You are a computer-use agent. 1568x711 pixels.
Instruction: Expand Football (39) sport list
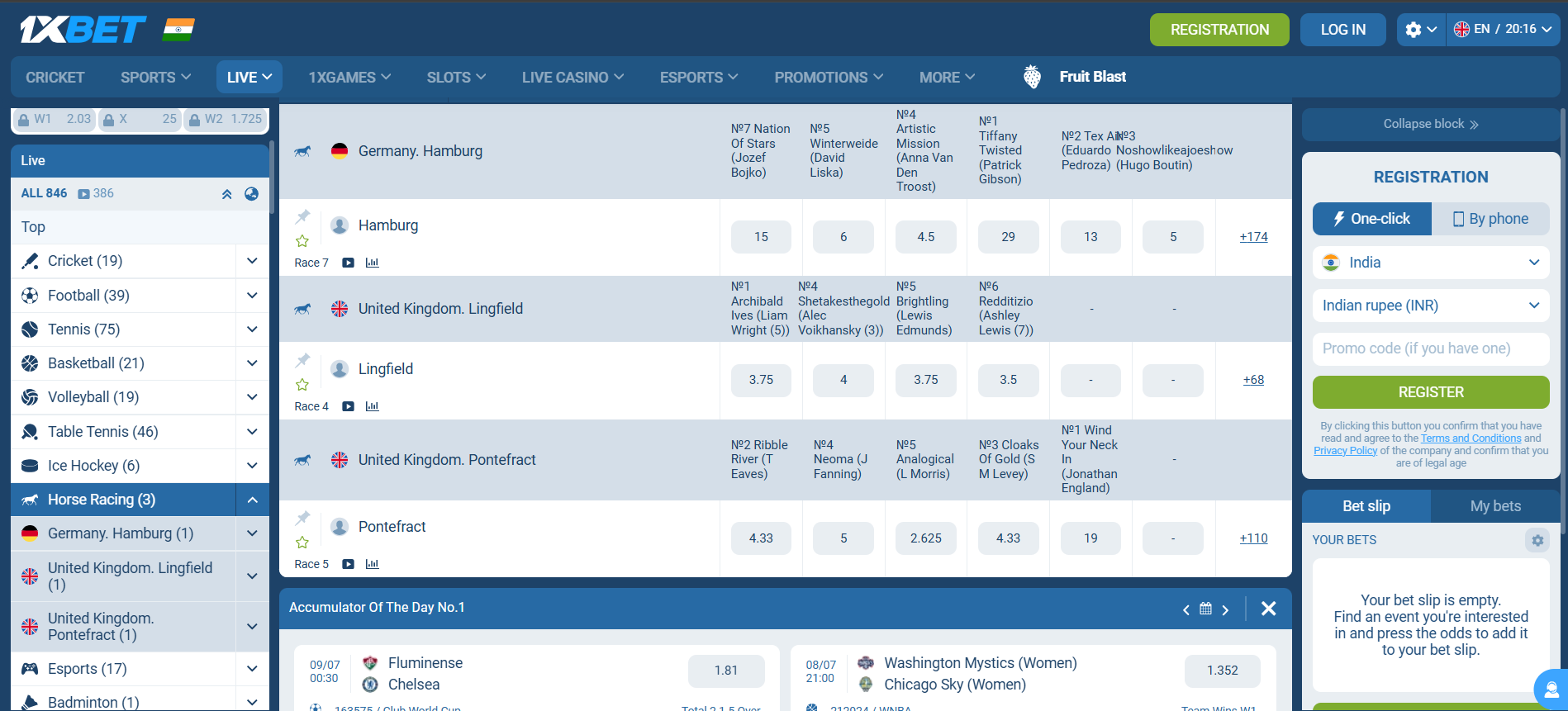[252, 296]
